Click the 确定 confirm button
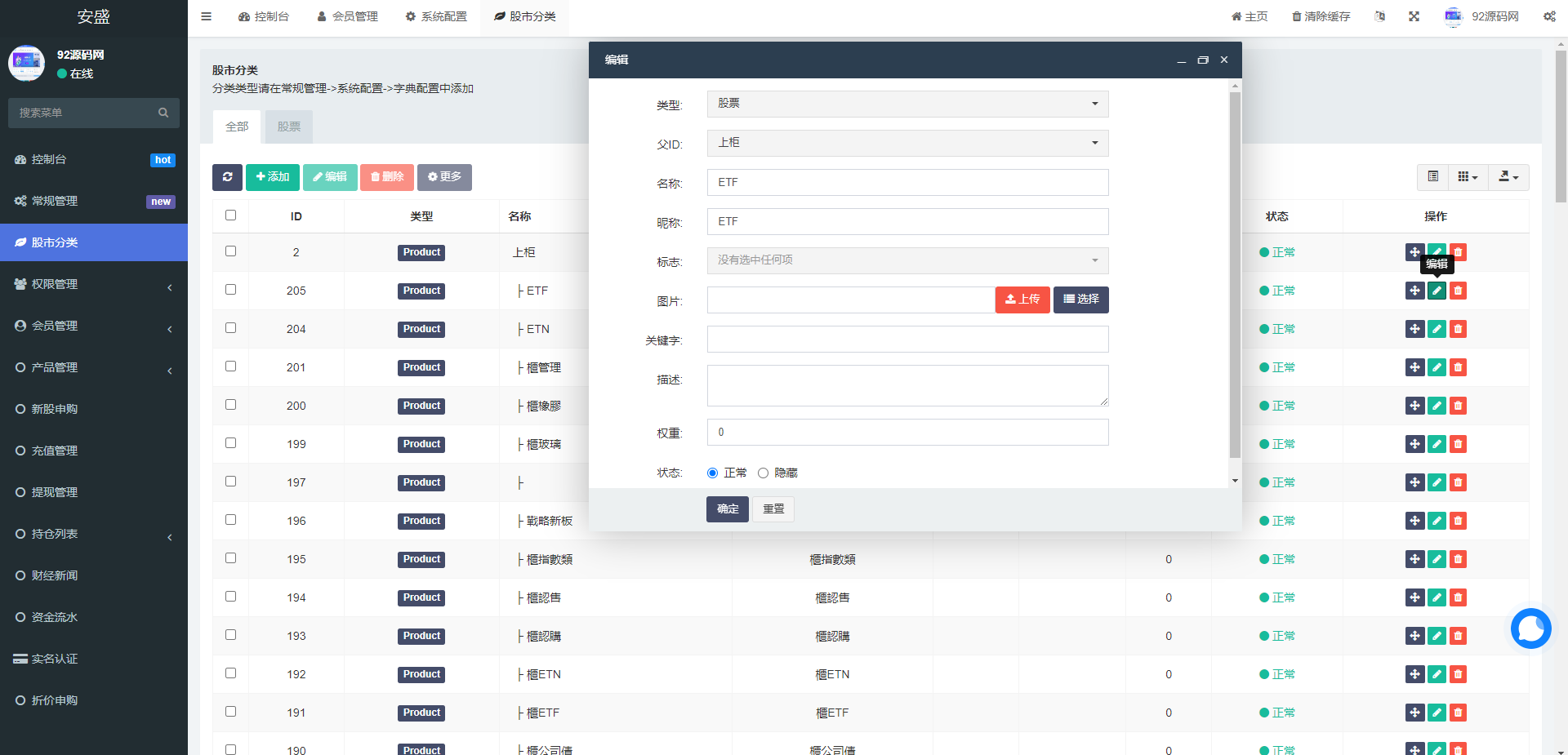 coord(727,509)
